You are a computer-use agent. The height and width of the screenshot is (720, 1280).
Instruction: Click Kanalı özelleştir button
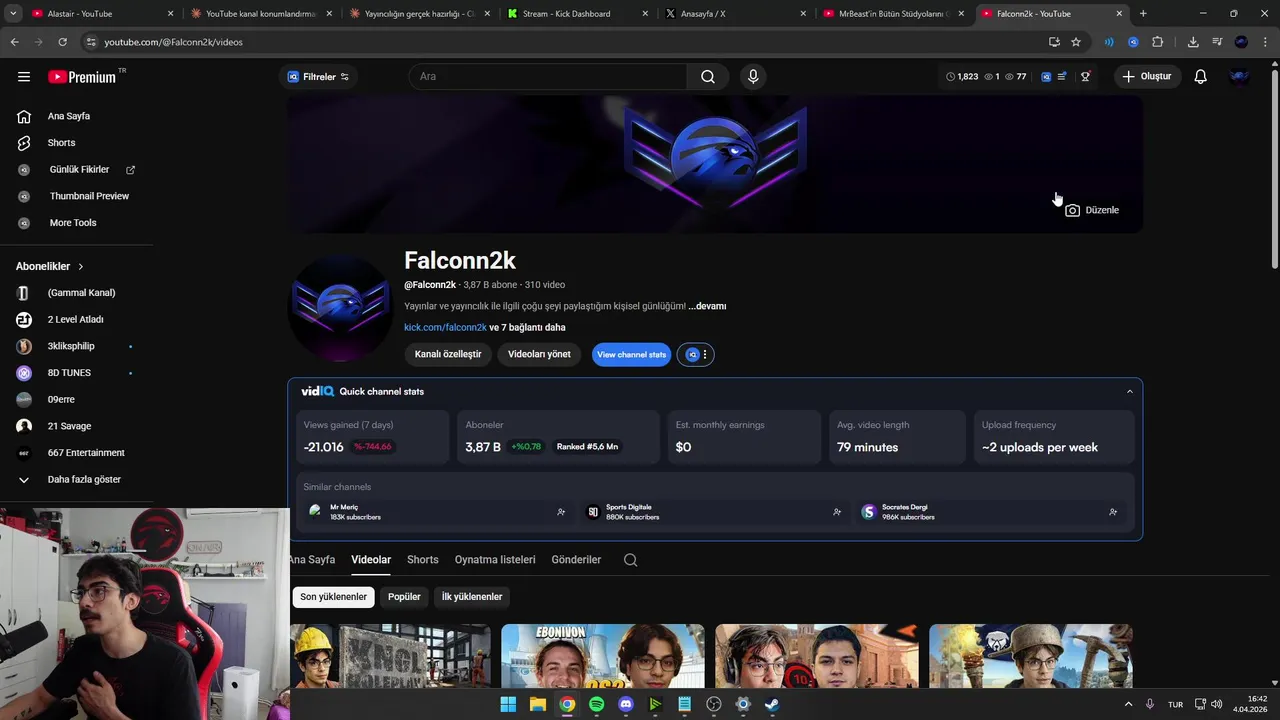point(448,354)
